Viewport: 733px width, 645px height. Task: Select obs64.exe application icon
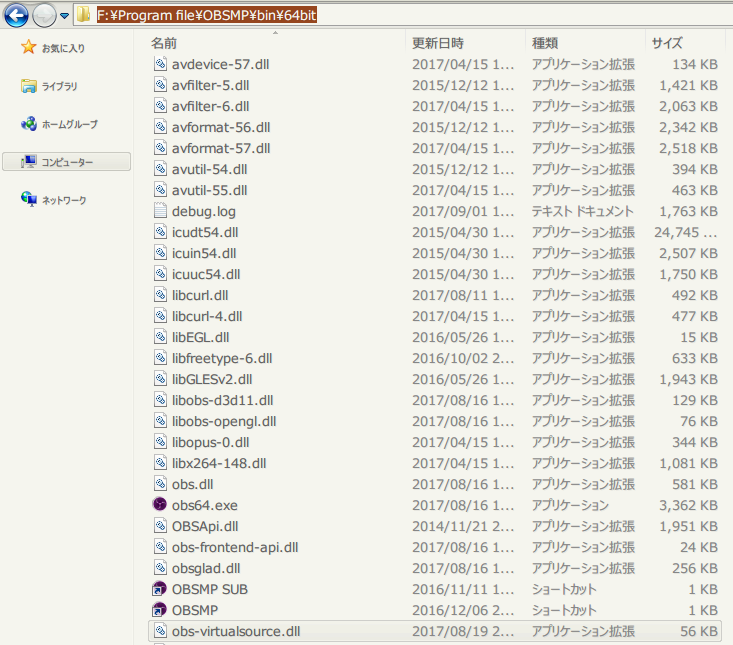click(x=160, y=504)
